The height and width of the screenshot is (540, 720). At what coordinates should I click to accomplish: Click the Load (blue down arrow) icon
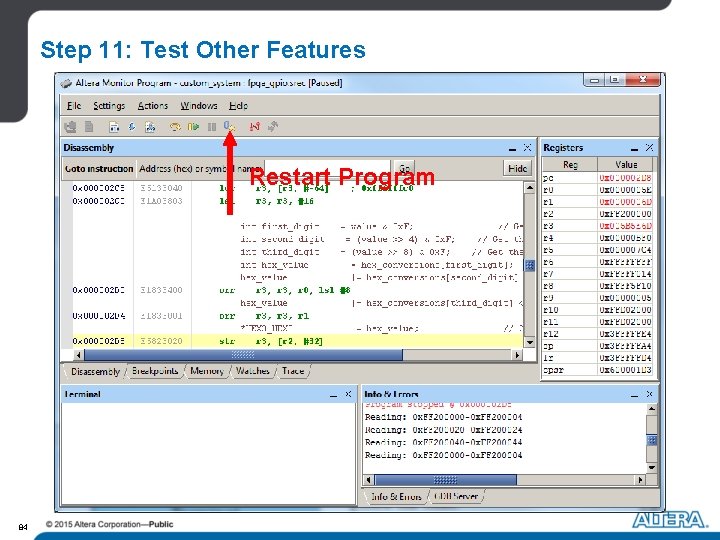[x=132, y=127]
